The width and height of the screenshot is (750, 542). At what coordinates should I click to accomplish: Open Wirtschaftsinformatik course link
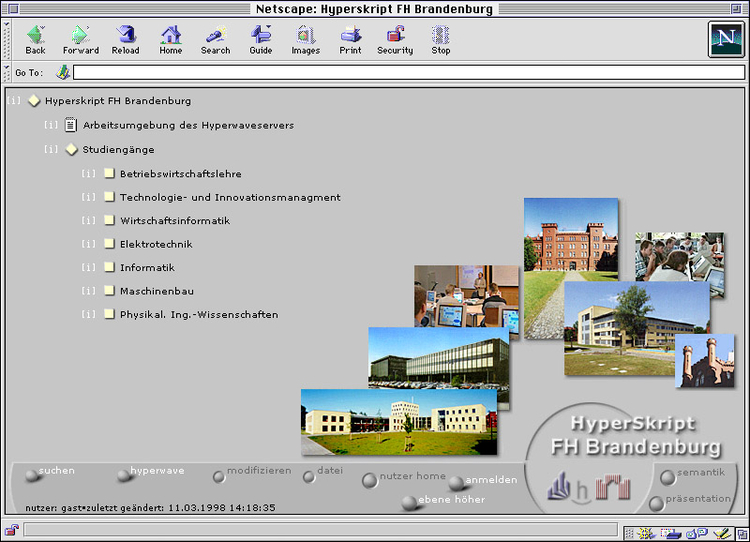(175, 221)
